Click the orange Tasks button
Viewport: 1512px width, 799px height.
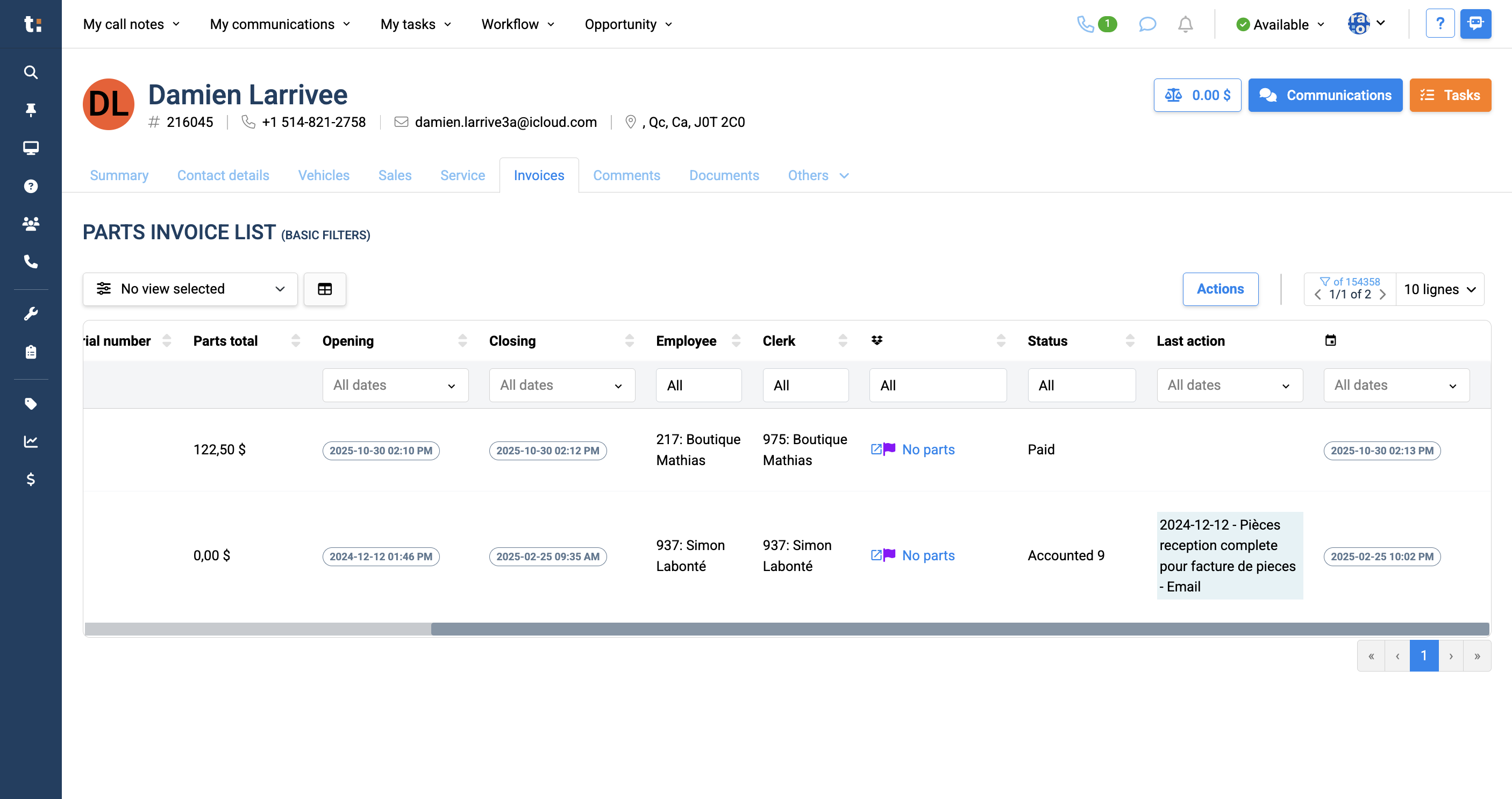pos(1450,95)
